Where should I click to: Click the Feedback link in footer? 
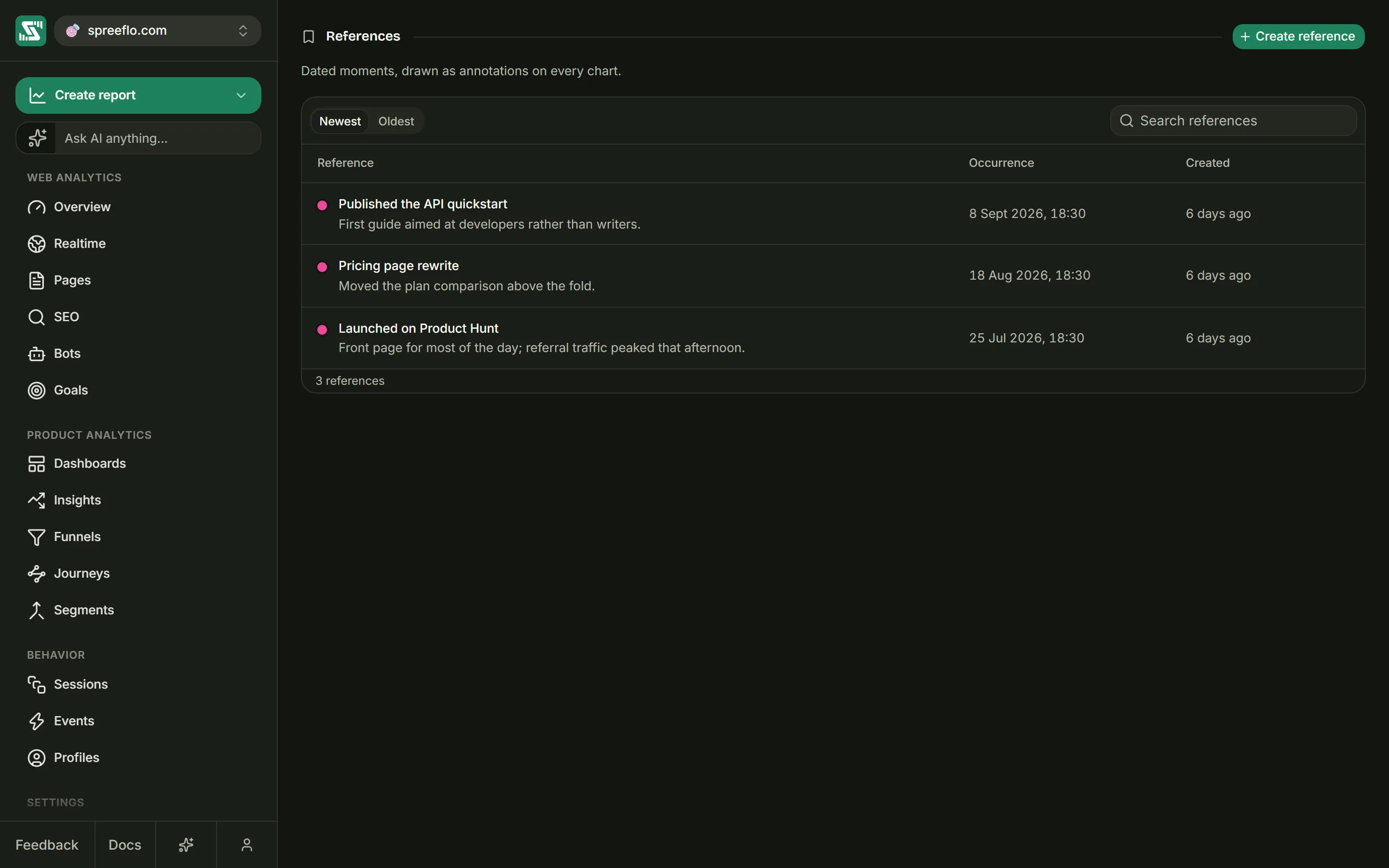pos(47,845)
